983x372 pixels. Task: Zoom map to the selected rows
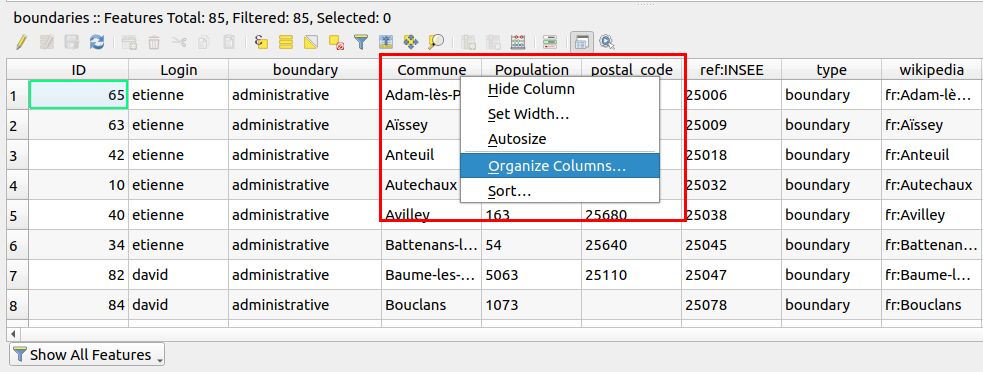(436, 42)
